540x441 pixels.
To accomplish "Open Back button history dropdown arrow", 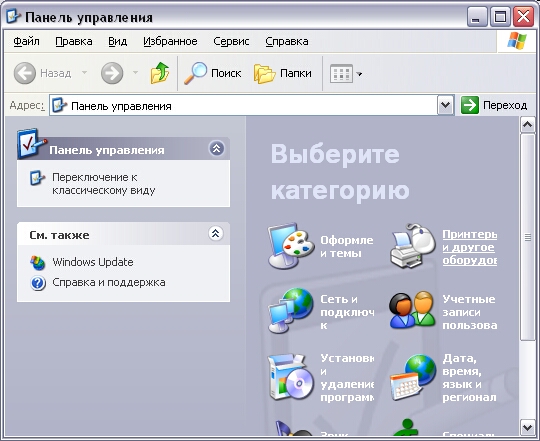I will 84,73.
